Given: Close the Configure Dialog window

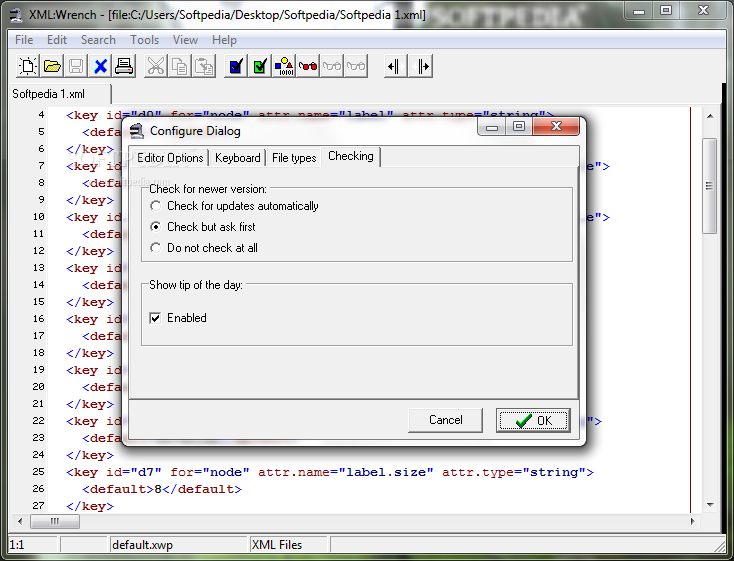Looking at the screenshot, I should [556, 126].
